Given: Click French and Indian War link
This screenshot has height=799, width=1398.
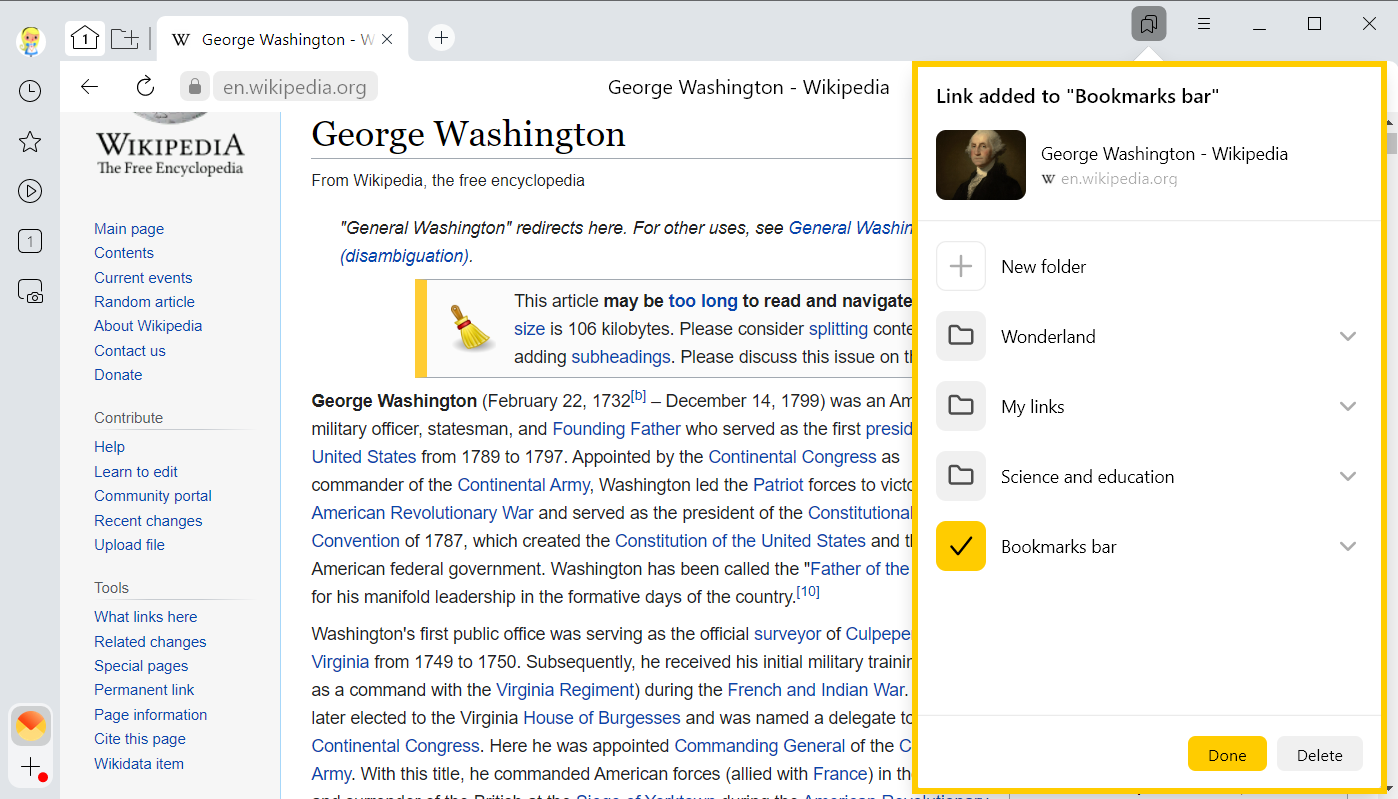Looking at the screenshot, I should pos(815,690).
